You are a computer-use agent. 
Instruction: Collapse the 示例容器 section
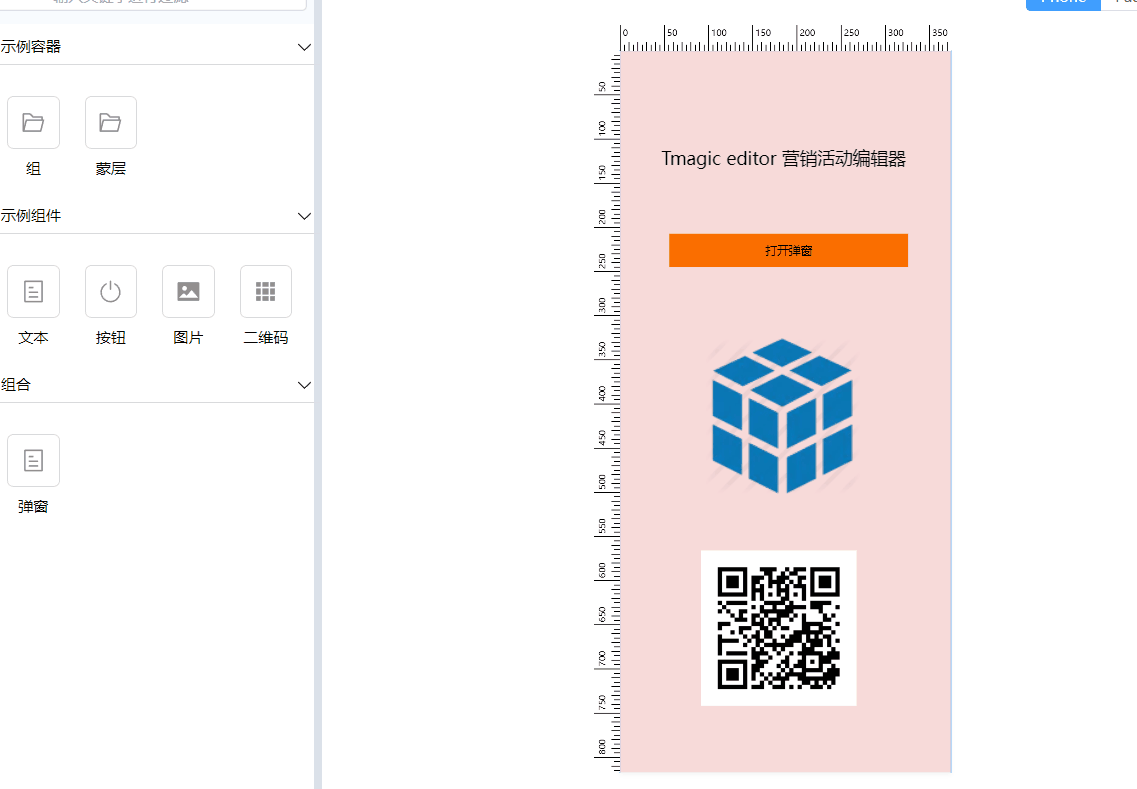click(x=304, y=46)
